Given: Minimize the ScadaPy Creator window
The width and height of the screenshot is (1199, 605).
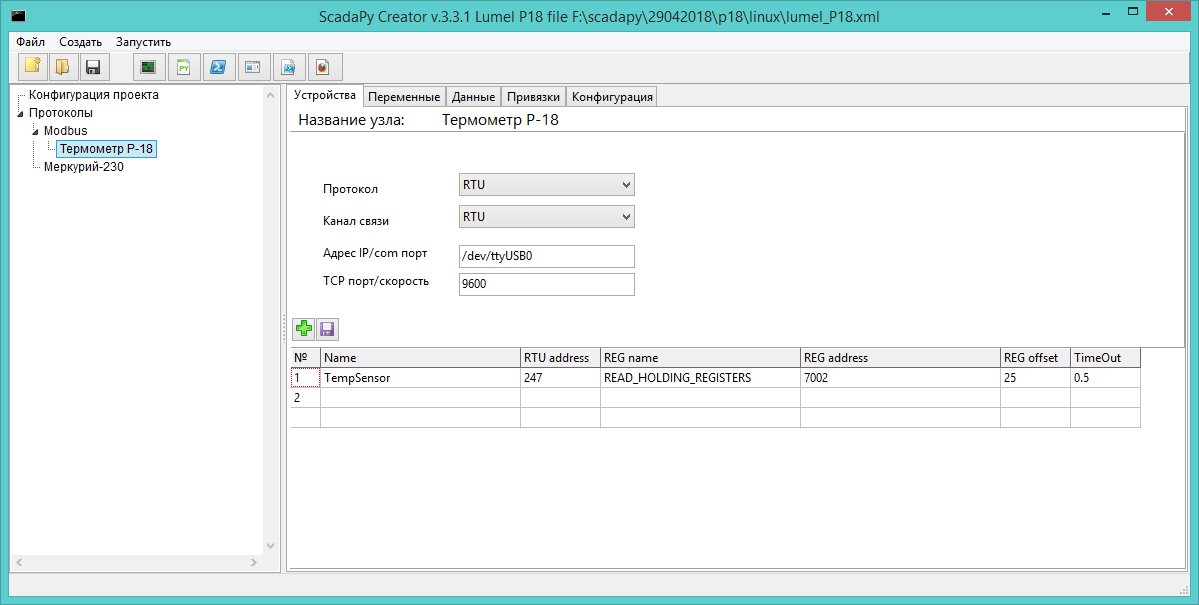Looking at the screenshot, I should tap(1106, 12).
